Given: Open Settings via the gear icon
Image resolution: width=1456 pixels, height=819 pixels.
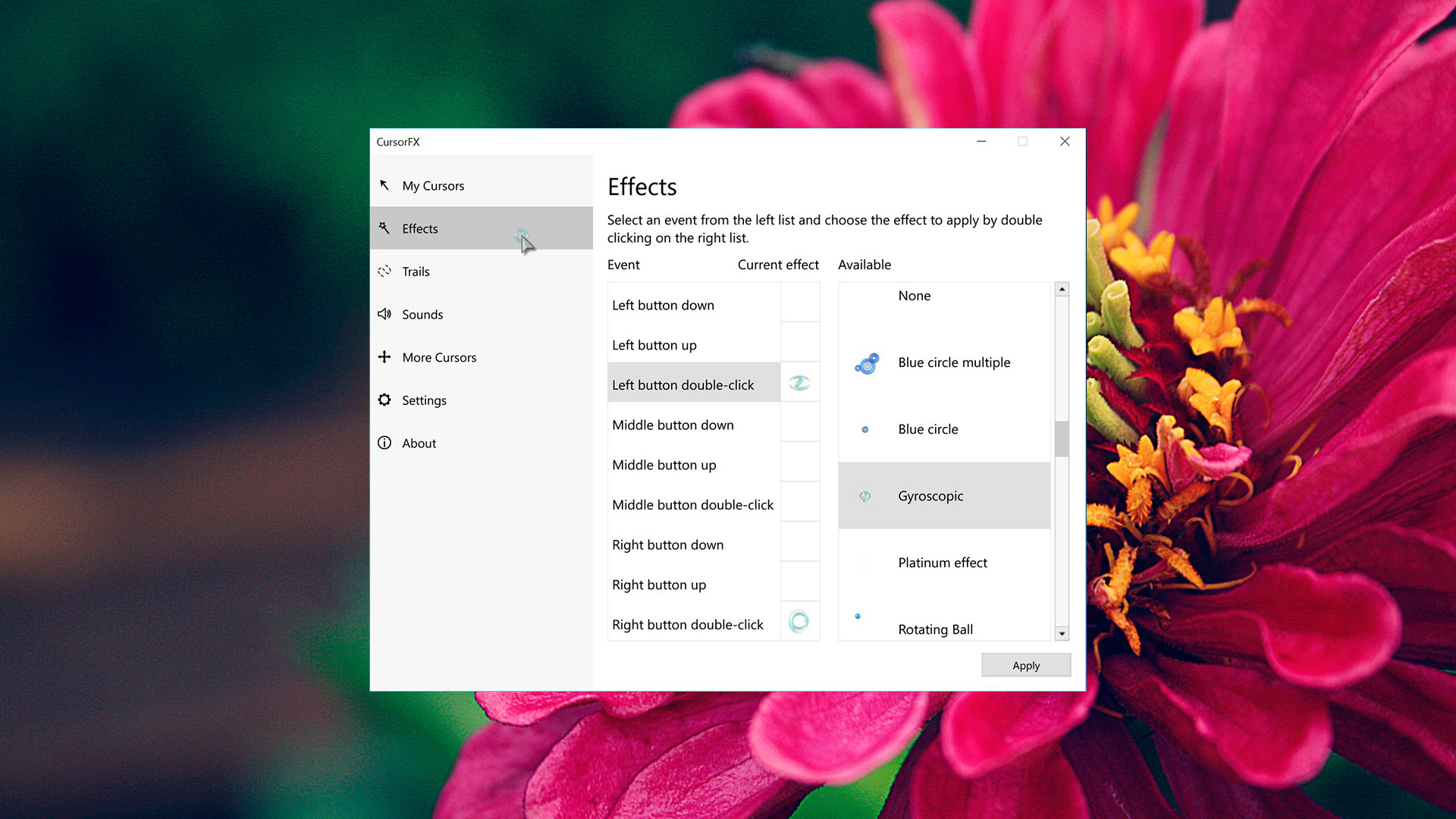Looking at the screenshot, I should coord(384,400).
